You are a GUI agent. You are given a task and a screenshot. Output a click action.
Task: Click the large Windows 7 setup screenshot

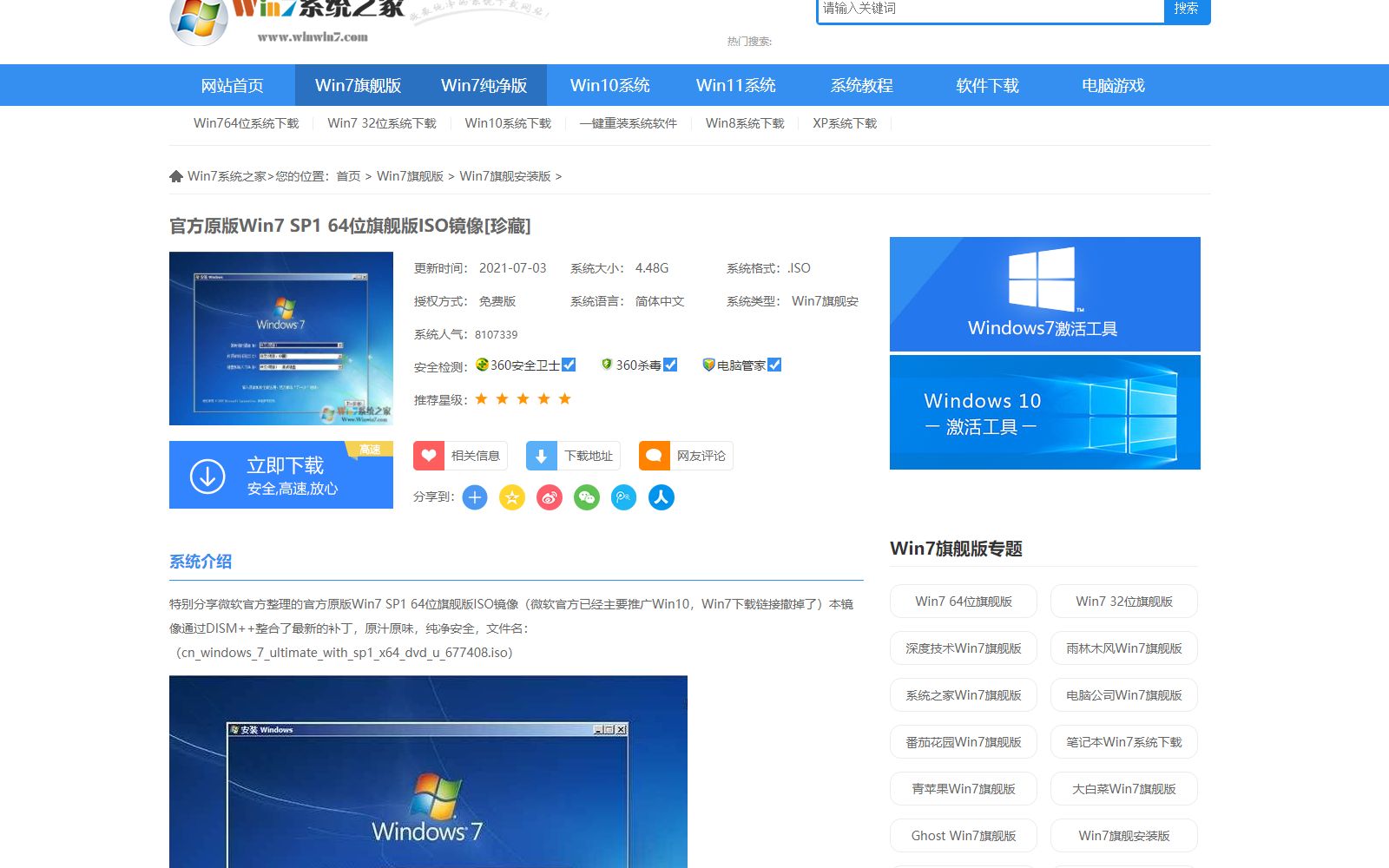(428, 772)
